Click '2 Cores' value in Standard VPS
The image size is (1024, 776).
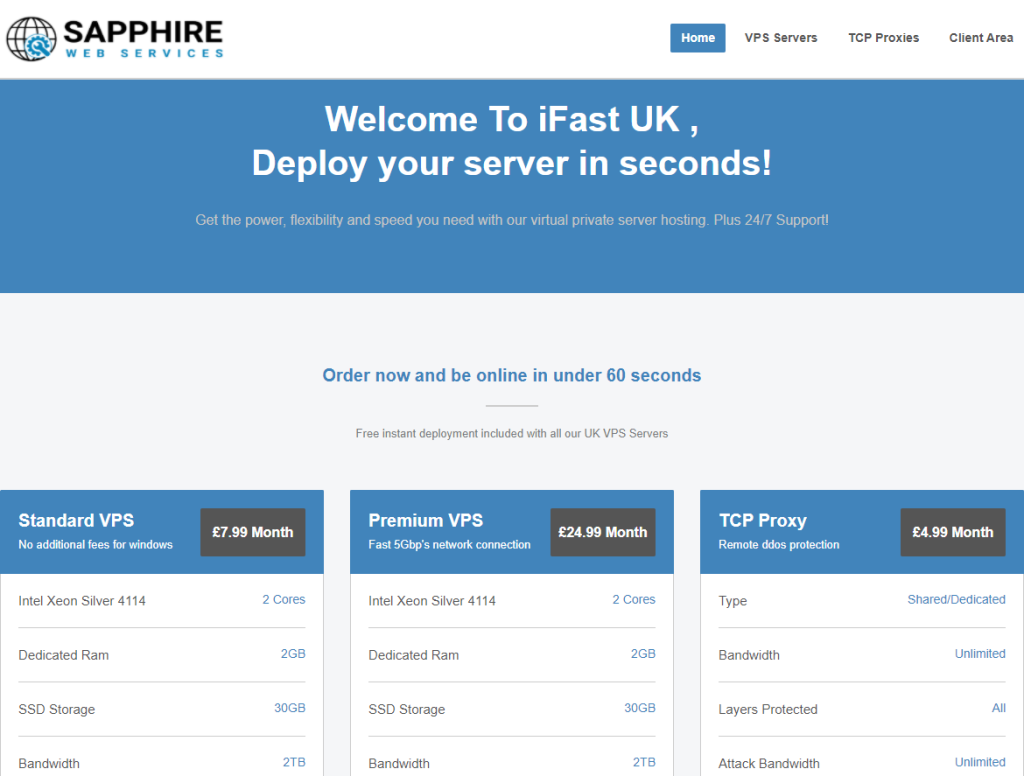[283, 600]
